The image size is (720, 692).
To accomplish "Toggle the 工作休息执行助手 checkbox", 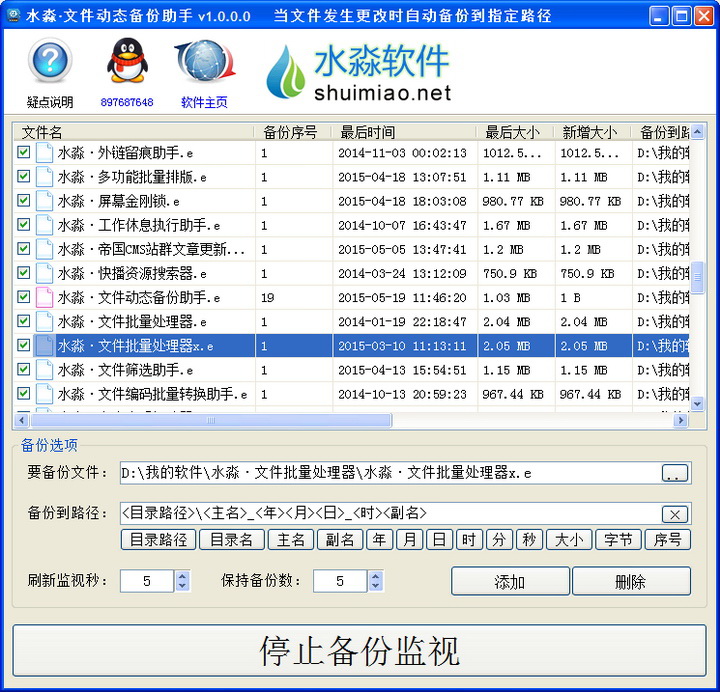I will 23,225.
